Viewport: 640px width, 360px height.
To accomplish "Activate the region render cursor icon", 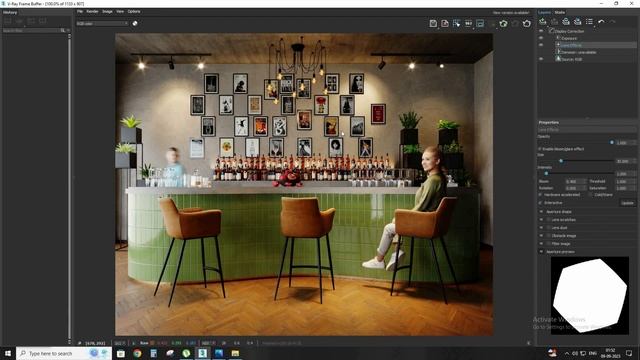I will coord(456,24).
